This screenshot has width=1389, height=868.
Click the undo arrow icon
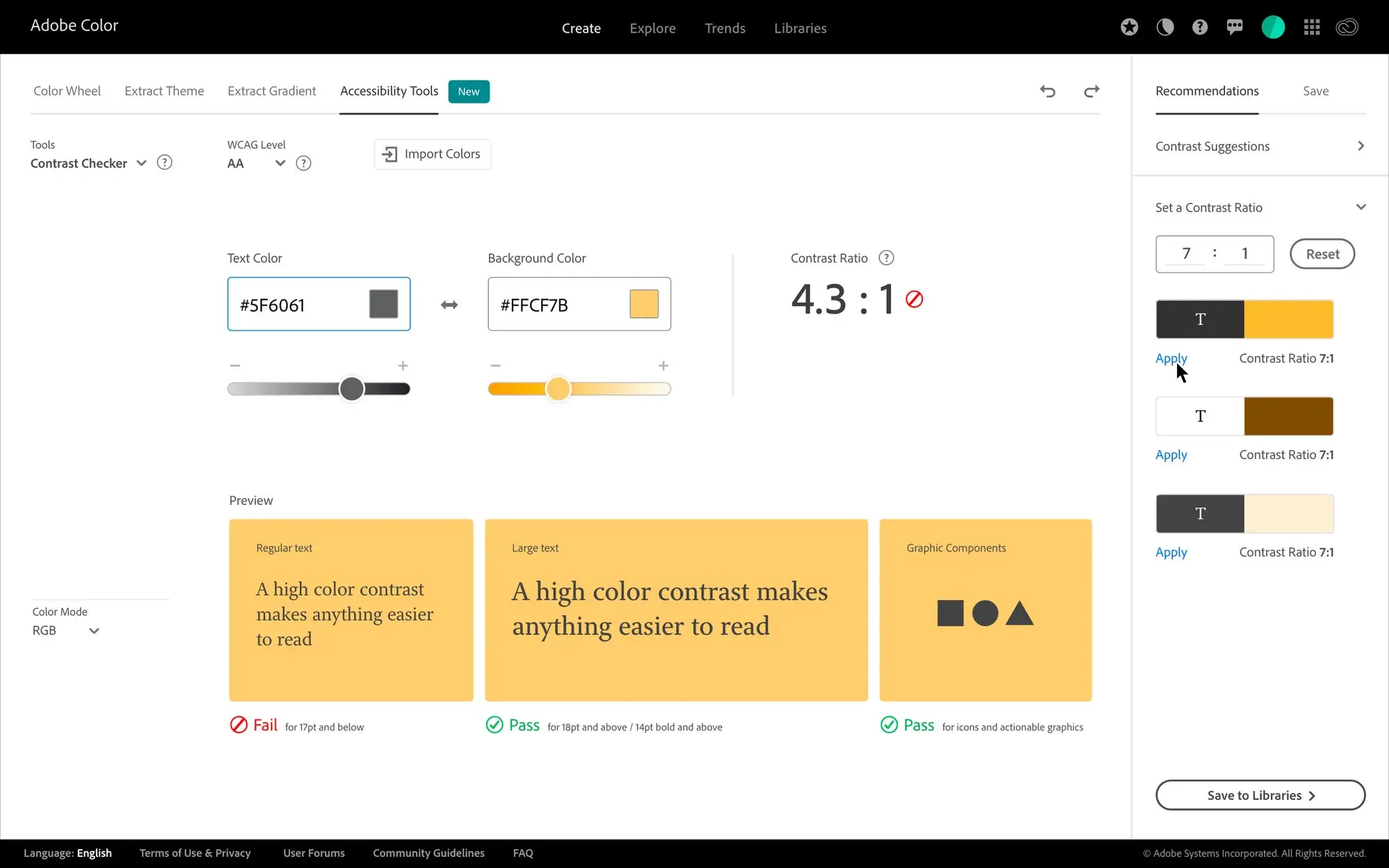point(1048,91)
